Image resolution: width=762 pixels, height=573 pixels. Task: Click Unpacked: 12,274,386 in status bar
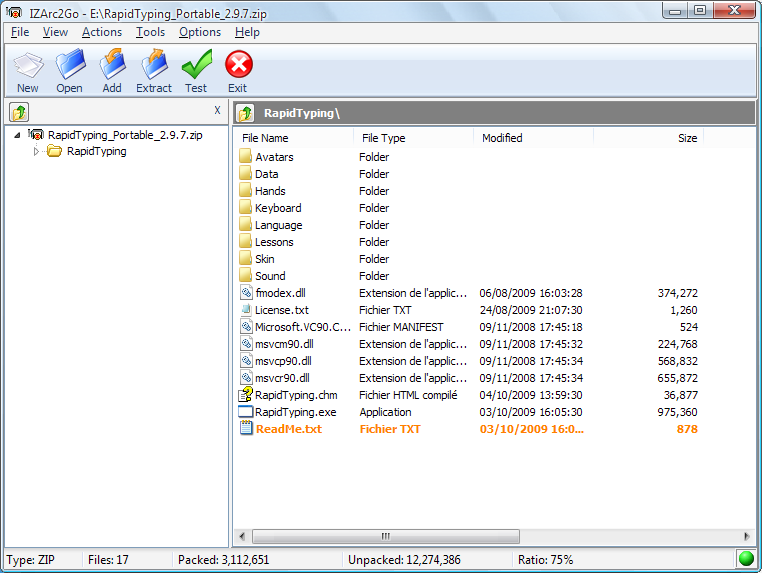404,560
